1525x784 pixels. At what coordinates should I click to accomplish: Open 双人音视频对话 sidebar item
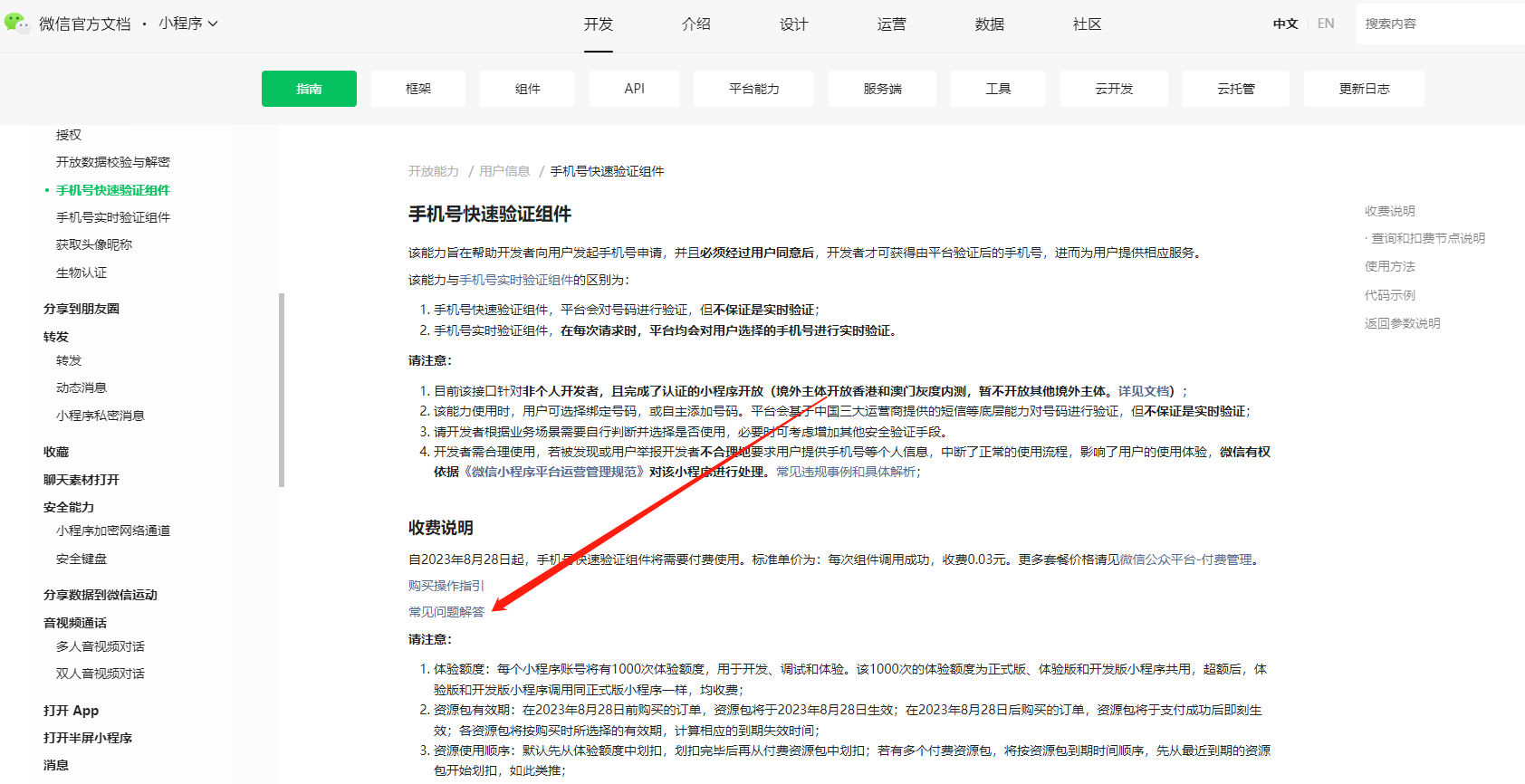coord(101,674)
